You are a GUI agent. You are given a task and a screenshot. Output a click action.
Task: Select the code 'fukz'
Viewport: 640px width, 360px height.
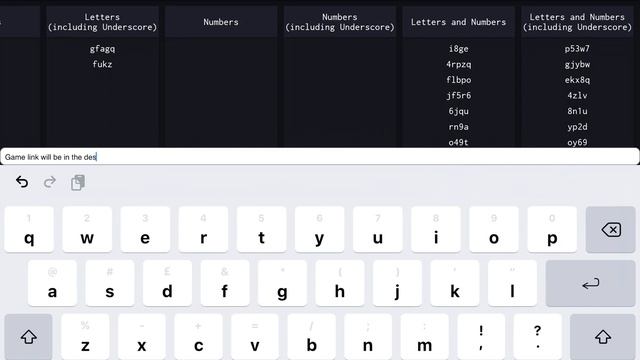[x=102, y=64]
